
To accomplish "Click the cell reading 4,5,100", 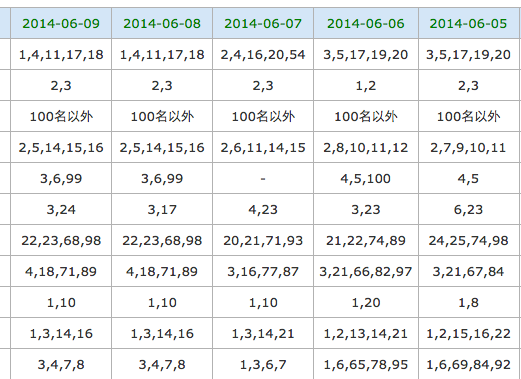I will coord(366,178).
